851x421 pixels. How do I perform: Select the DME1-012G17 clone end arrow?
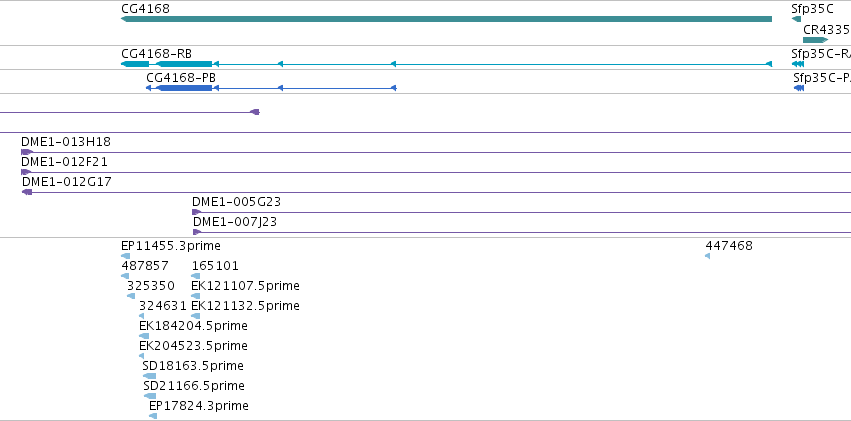click(27, 192)
